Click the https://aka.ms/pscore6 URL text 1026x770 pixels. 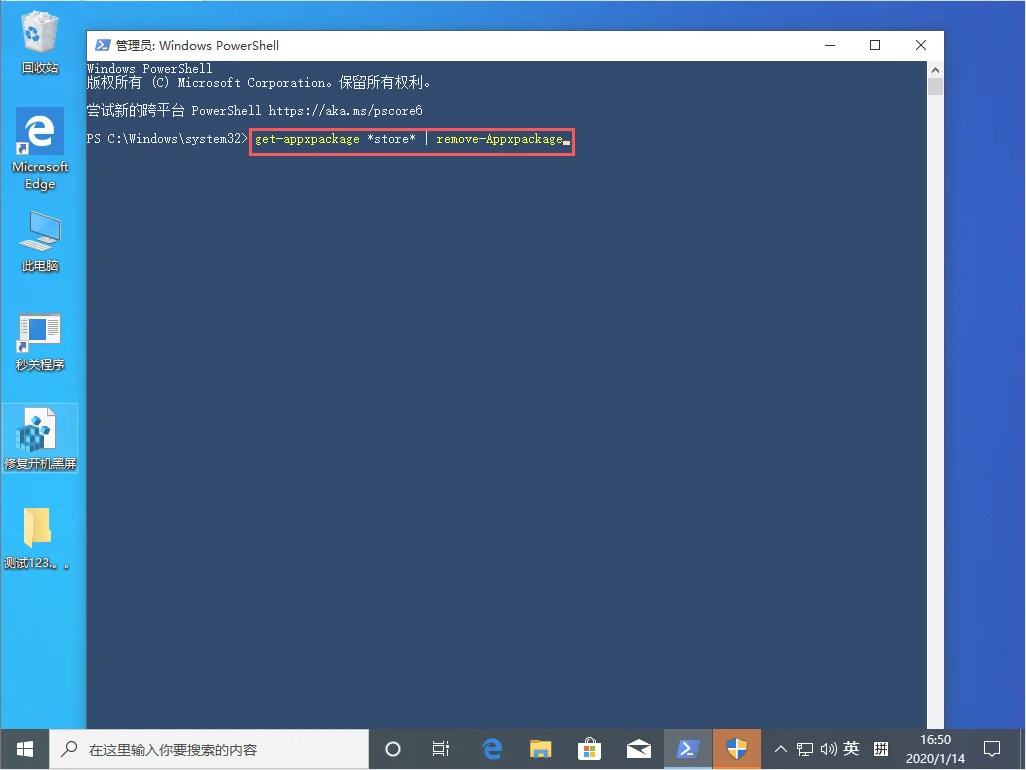pos(345,111)
